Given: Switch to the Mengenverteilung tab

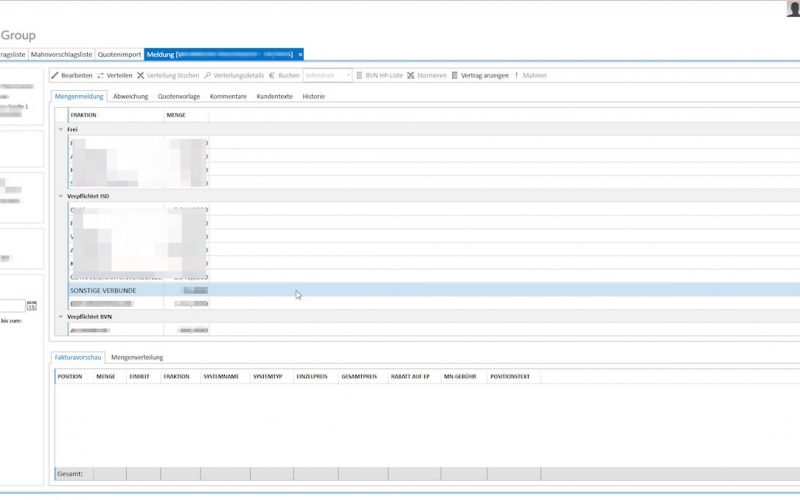Looking at the screenshot, I should click(137, 357).
